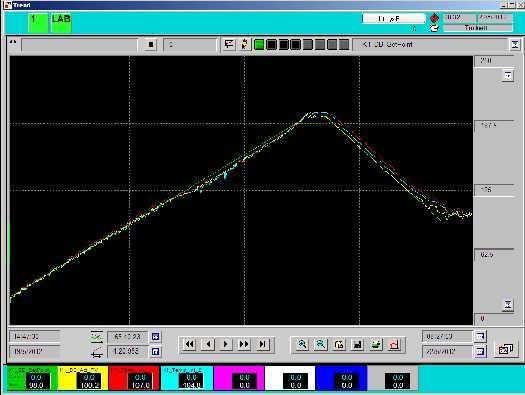Click the zoom out magnifier icon
Screen dimensions: 525x395
320,344
